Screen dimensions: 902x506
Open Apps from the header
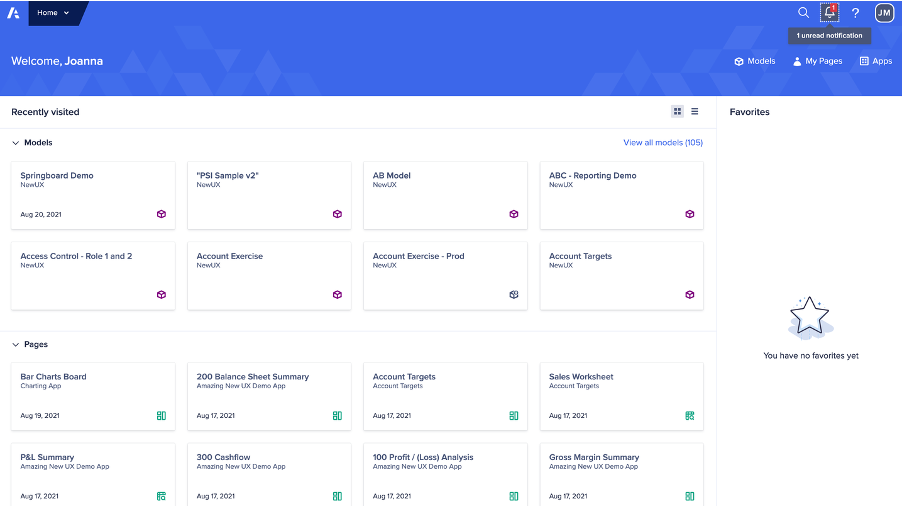point(876,61)
